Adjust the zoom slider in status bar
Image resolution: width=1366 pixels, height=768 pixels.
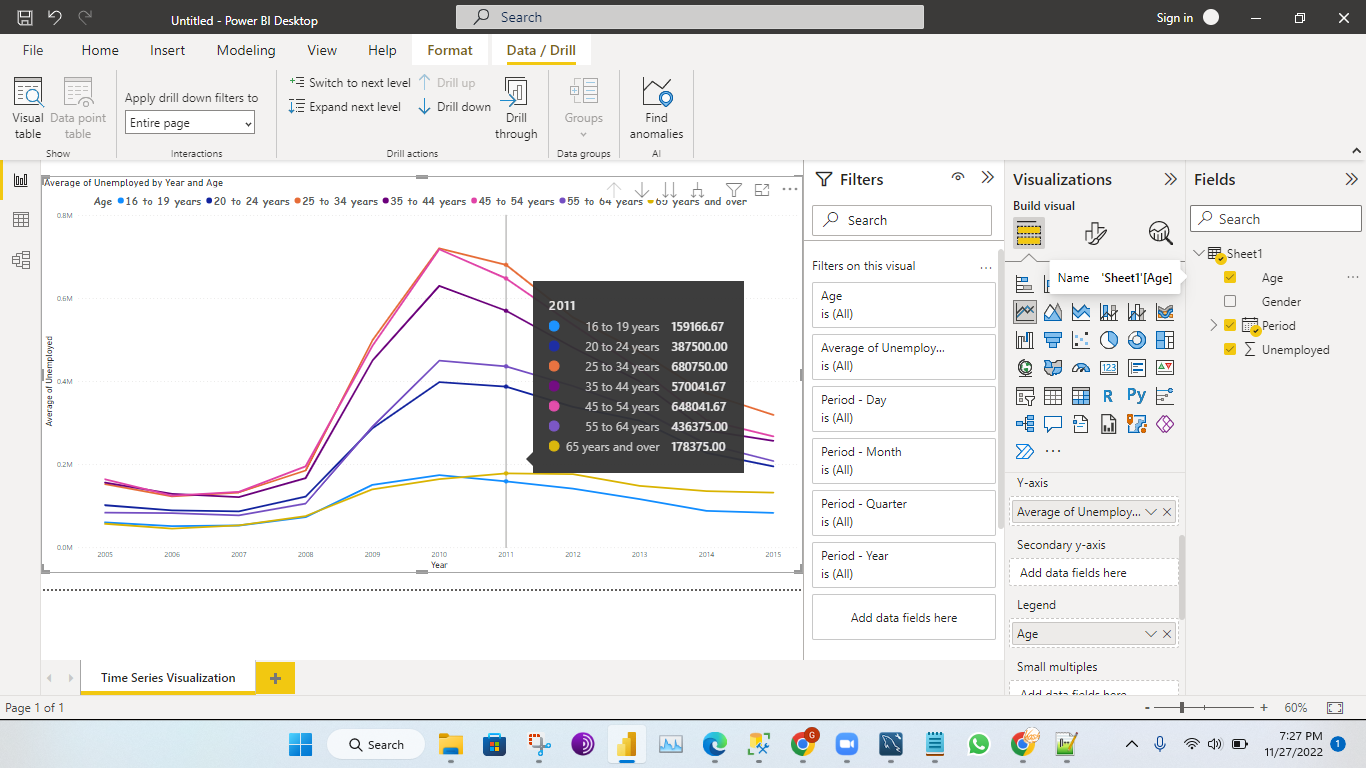(x=1182, y=707)
